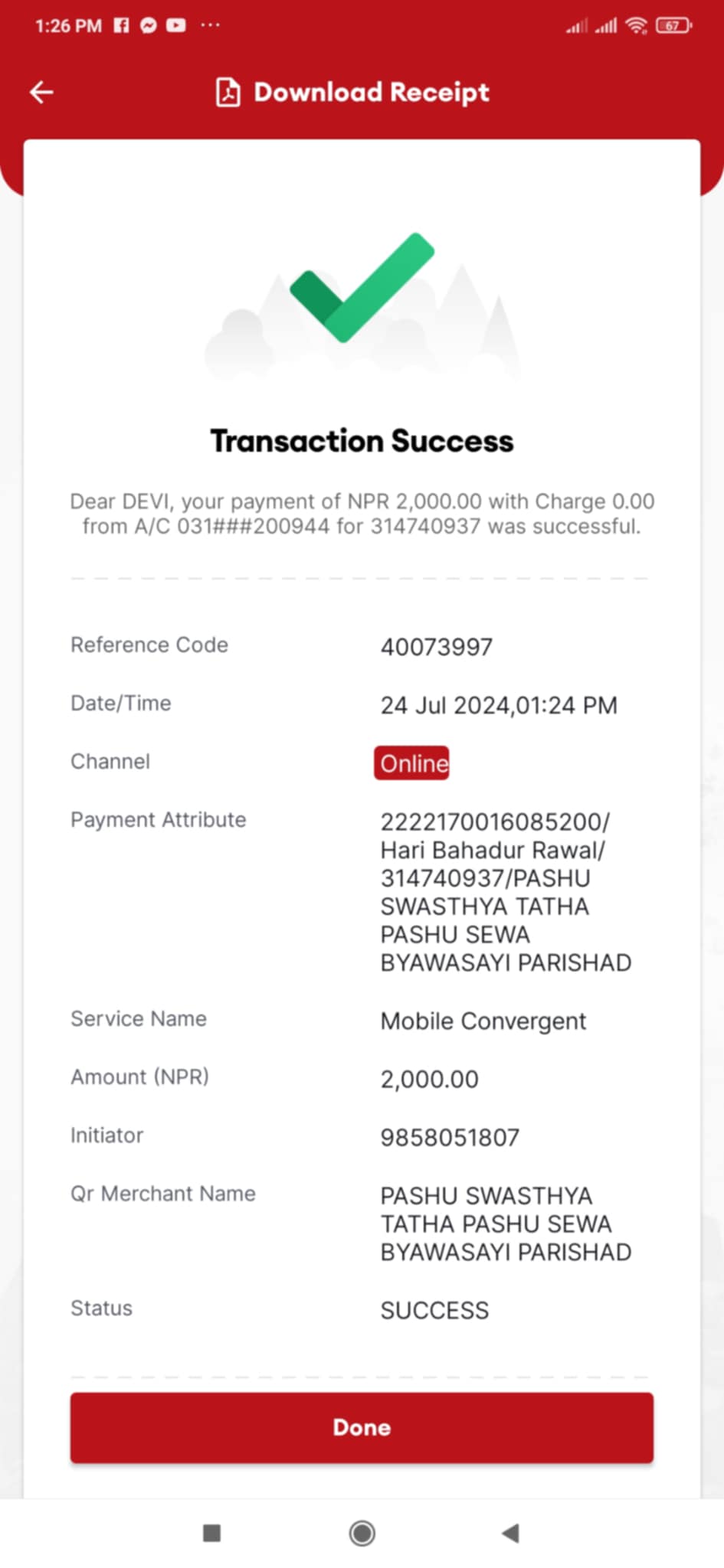
Task: Select the initiator number 9858051807
Action: 450,1138
